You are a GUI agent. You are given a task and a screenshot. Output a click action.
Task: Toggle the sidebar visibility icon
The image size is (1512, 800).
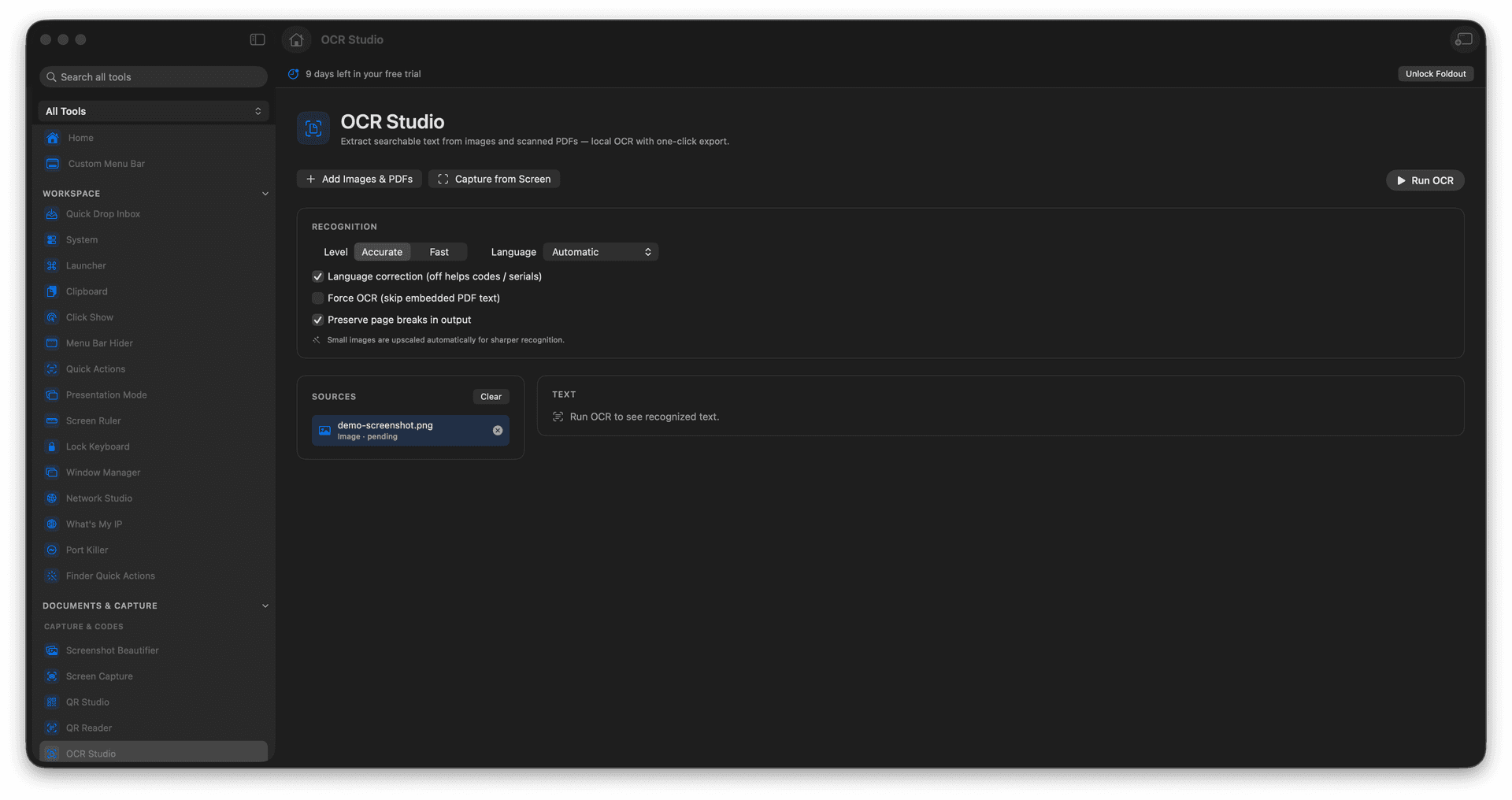click(x=258, y=39)
